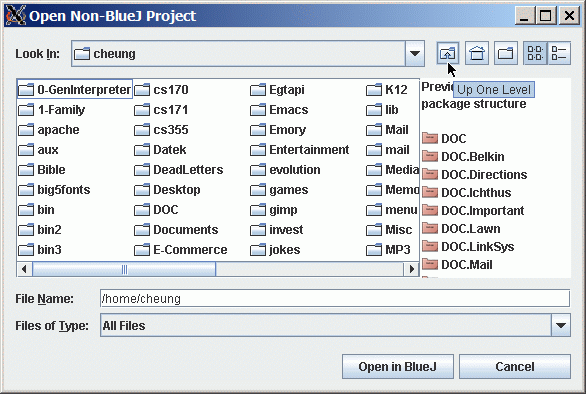Open the Files of Type dropdown
The height and width of the screenshot is (394, 586).
coord(561,325)
